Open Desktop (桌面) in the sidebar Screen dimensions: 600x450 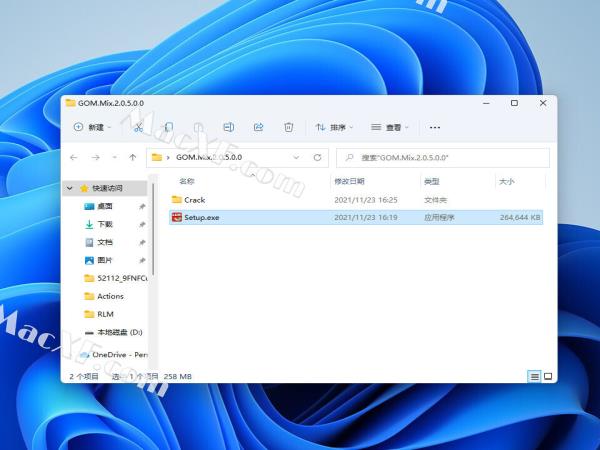104,206
